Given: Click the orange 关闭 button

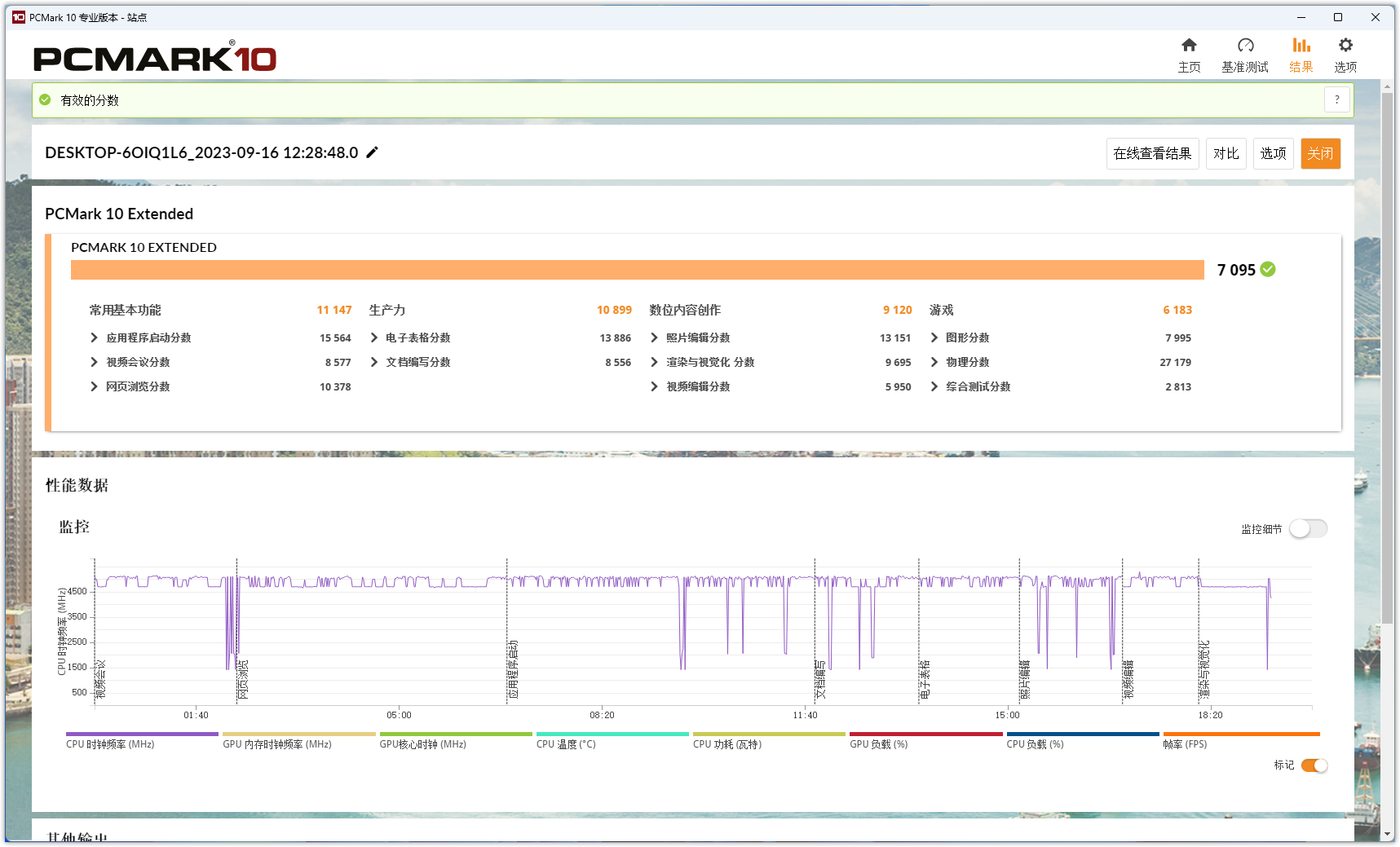Looking at the screenshot, I should [x=1320, y=153].
